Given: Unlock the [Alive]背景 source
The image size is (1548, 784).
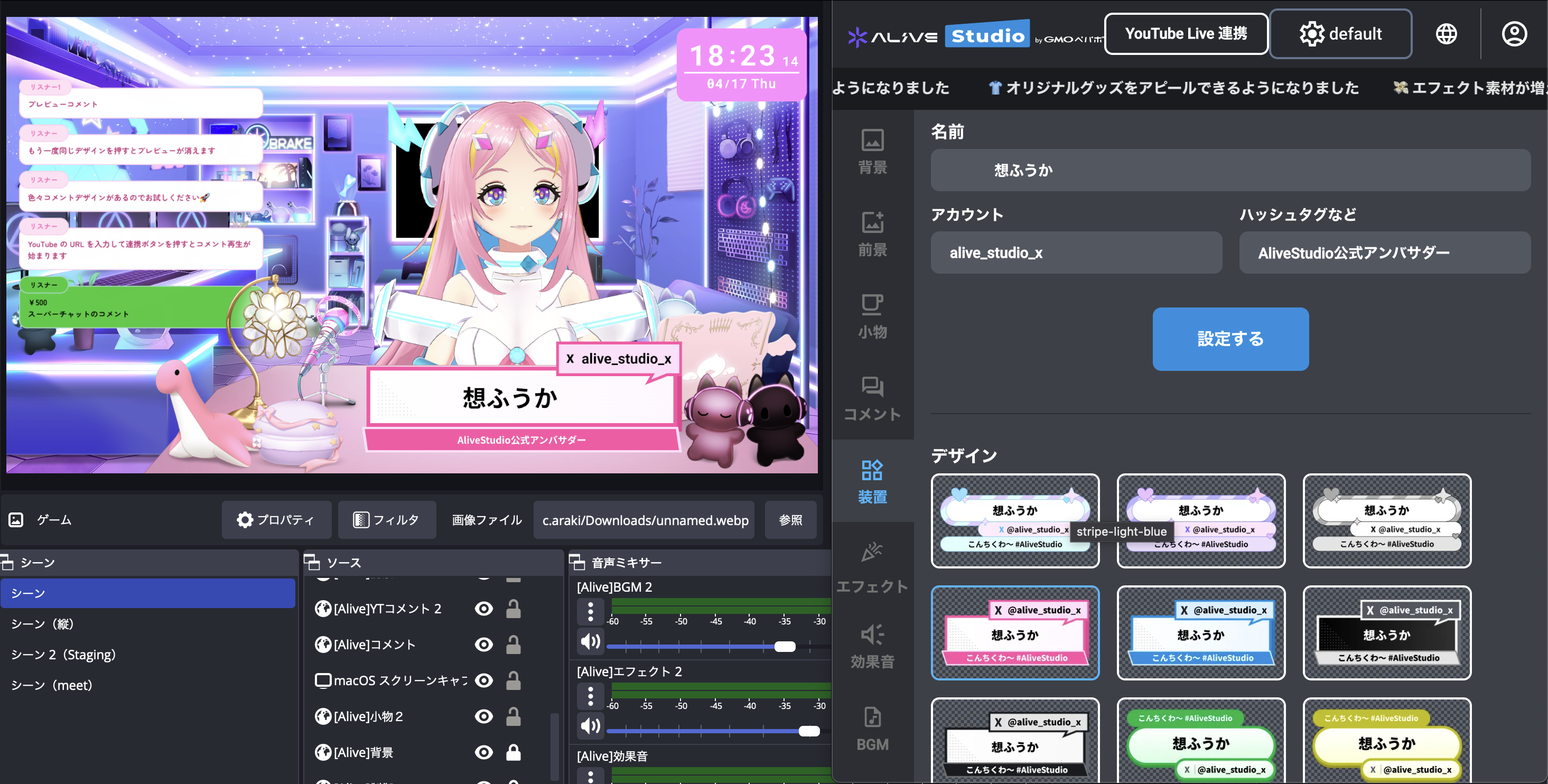Looking at the screenshot, I should pos(513,752).
